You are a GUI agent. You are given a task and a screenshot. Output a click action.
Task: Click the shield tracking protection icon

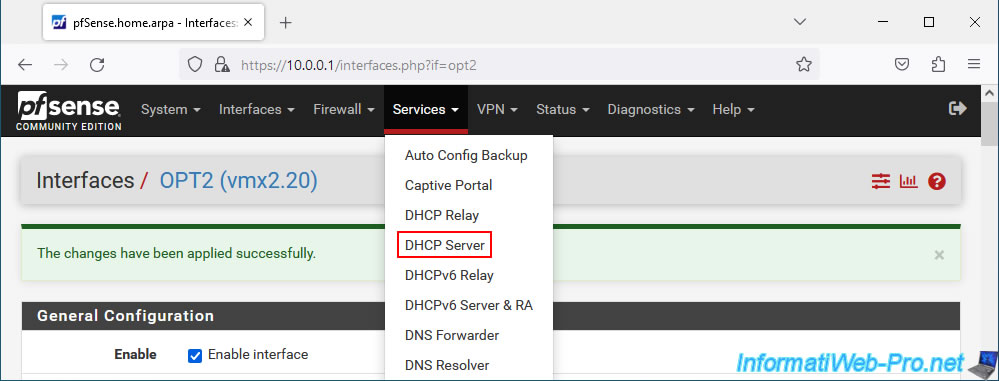point(195,64)
